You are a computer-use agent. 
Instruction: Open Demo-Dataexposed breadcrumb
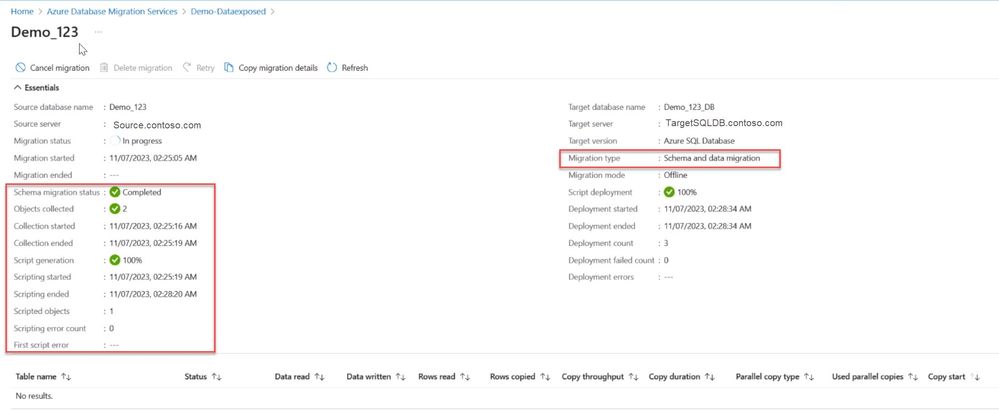(x=228, y=11)
